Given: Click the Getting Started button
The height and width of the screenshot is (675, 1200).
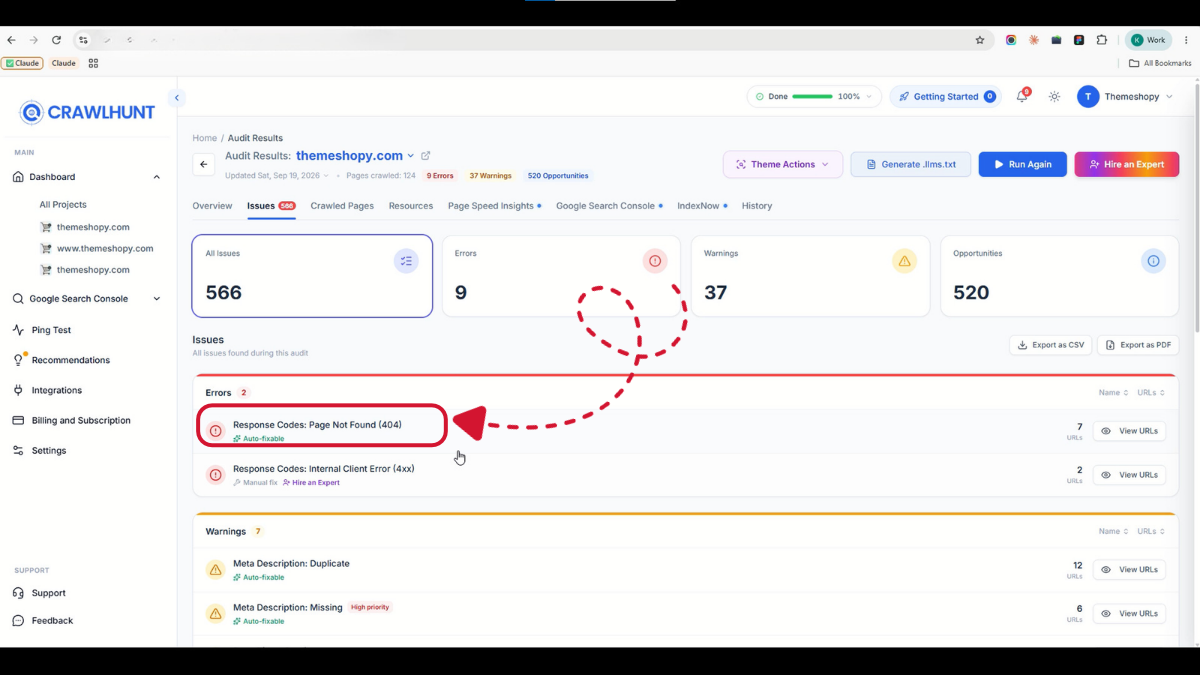Looking at the screenshot, I should 946,97.
